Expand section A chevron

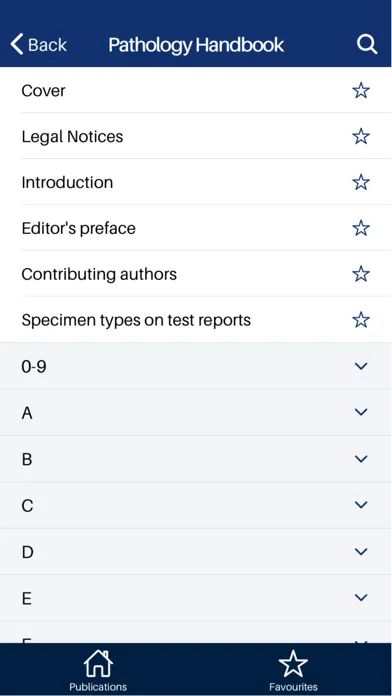pyautogui.click(x=361, y=412)
